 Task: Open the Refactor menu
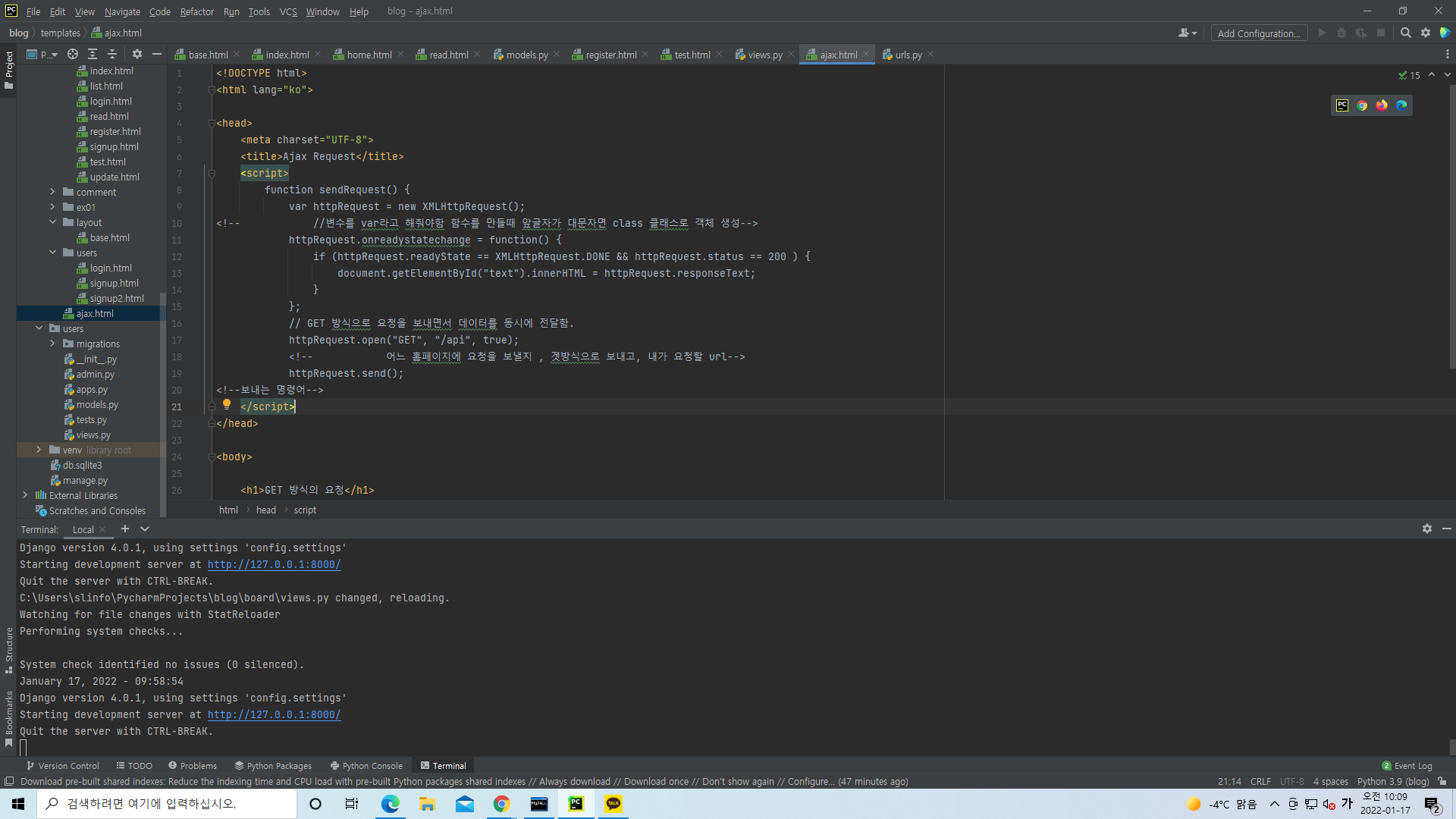click(196, 11)
